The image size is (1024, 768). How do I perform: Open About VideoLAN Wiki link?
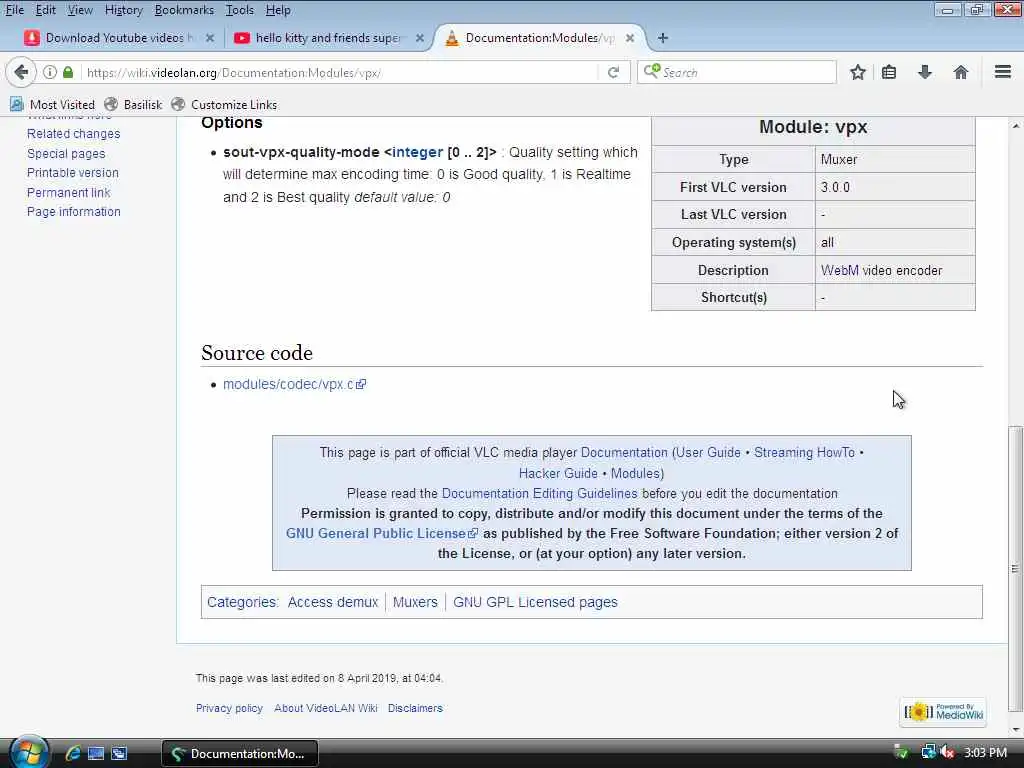[326, 708]
